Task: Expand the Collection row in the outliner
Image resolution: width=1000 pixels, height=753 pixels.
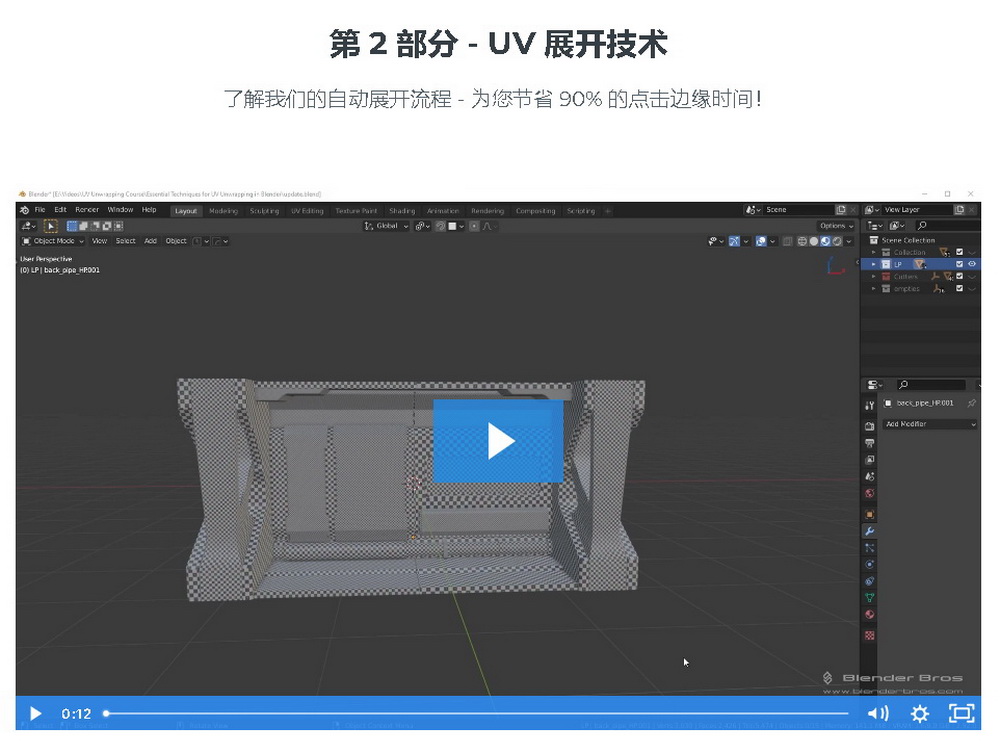Action: click(x=874, y=252)
